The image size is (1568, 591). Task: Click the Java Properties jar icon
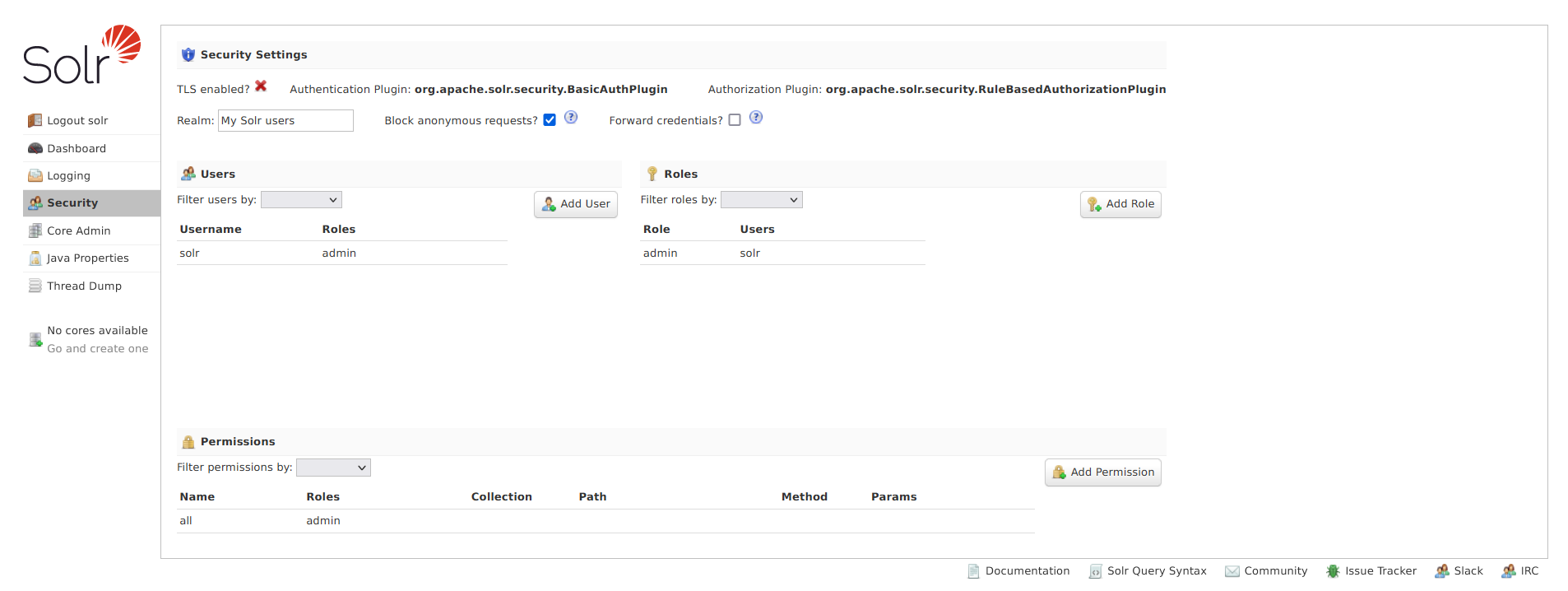pos(35,258)
